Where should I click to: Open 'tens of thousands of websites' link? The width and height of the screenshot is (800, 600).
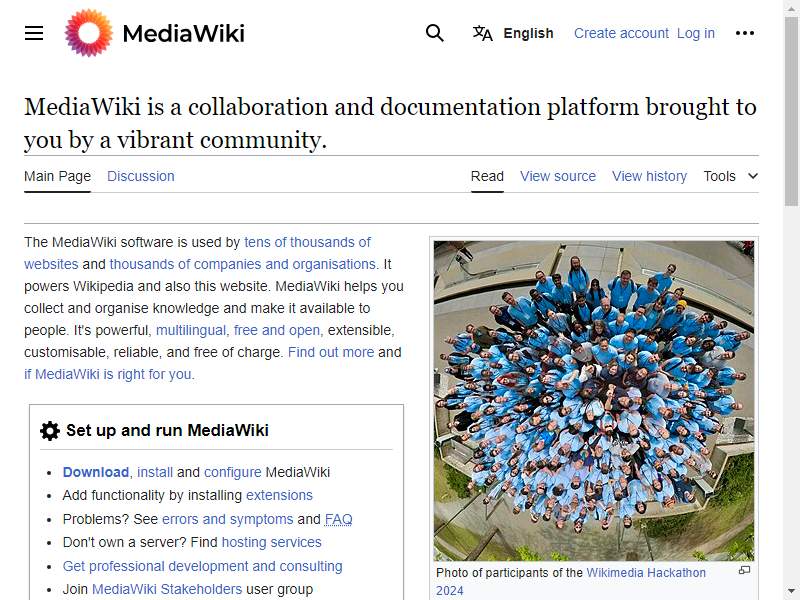pyautogui.click(x=308, y=242)
